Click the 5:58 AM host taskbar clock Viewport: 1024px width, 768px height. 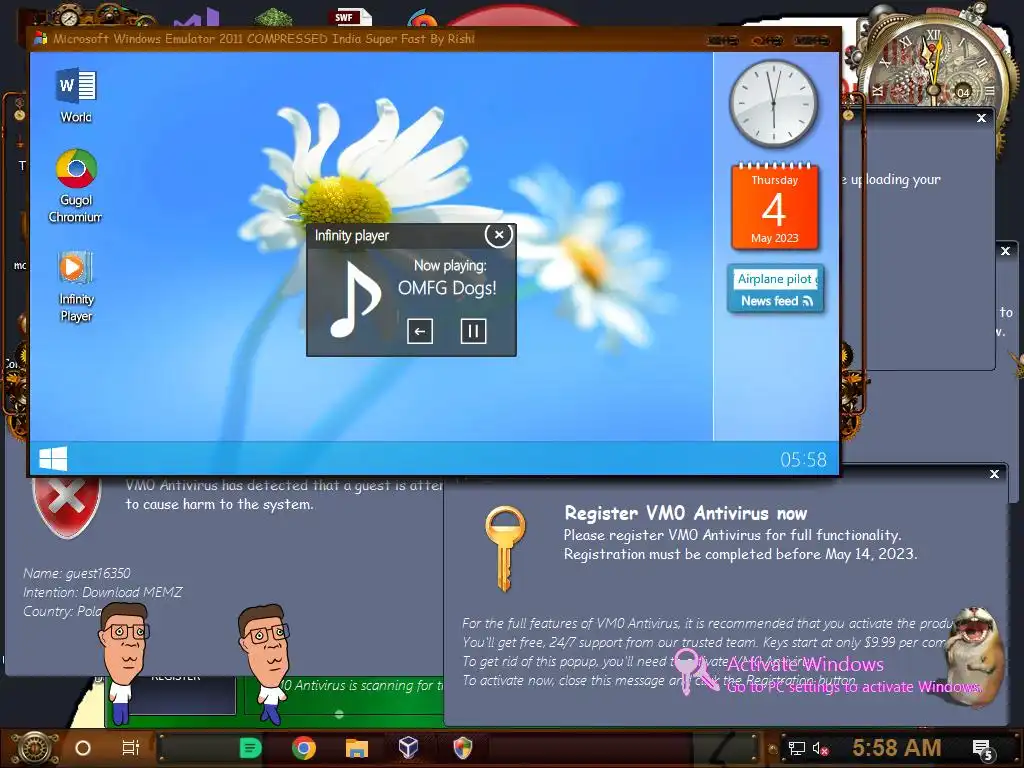[x=897, y=748]
